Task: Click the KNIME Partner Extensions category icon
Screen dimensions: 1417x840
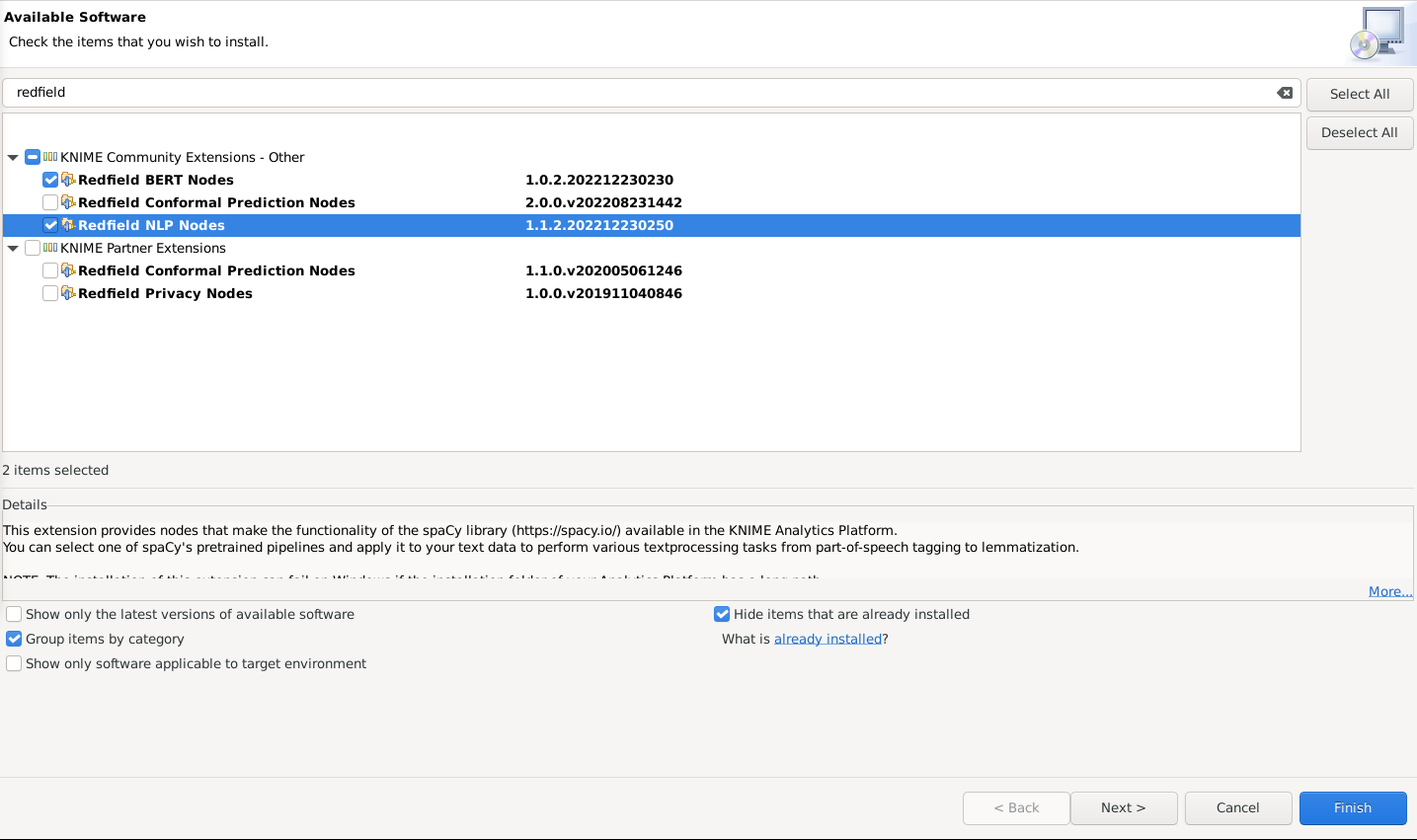Action: tap(50, 248)
